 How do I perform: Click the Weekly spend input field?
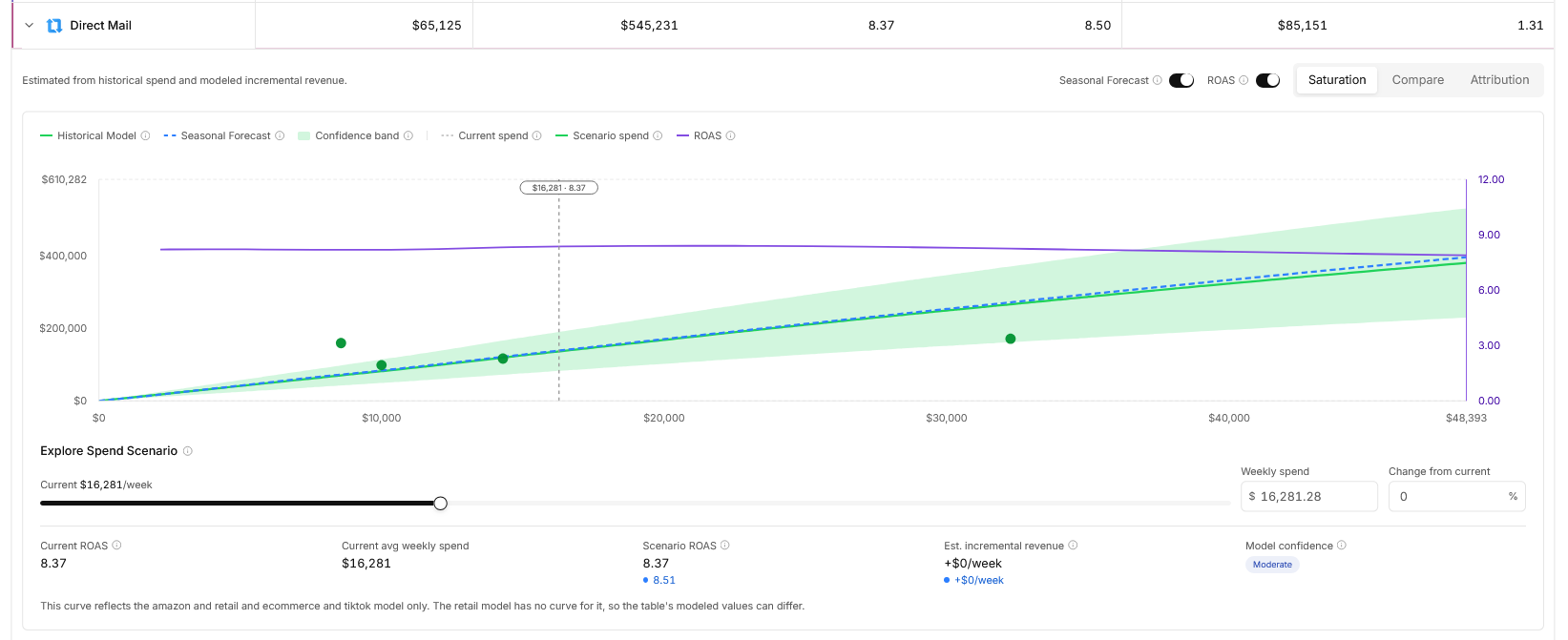pos(1308,496)
